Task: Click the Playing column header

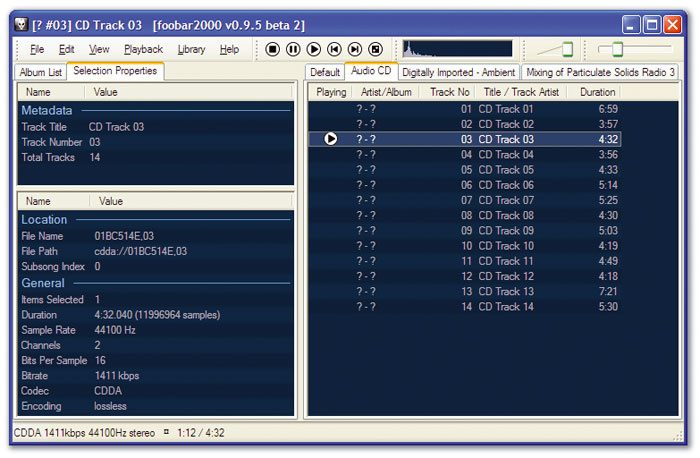Action: click(x=331, y=92)
